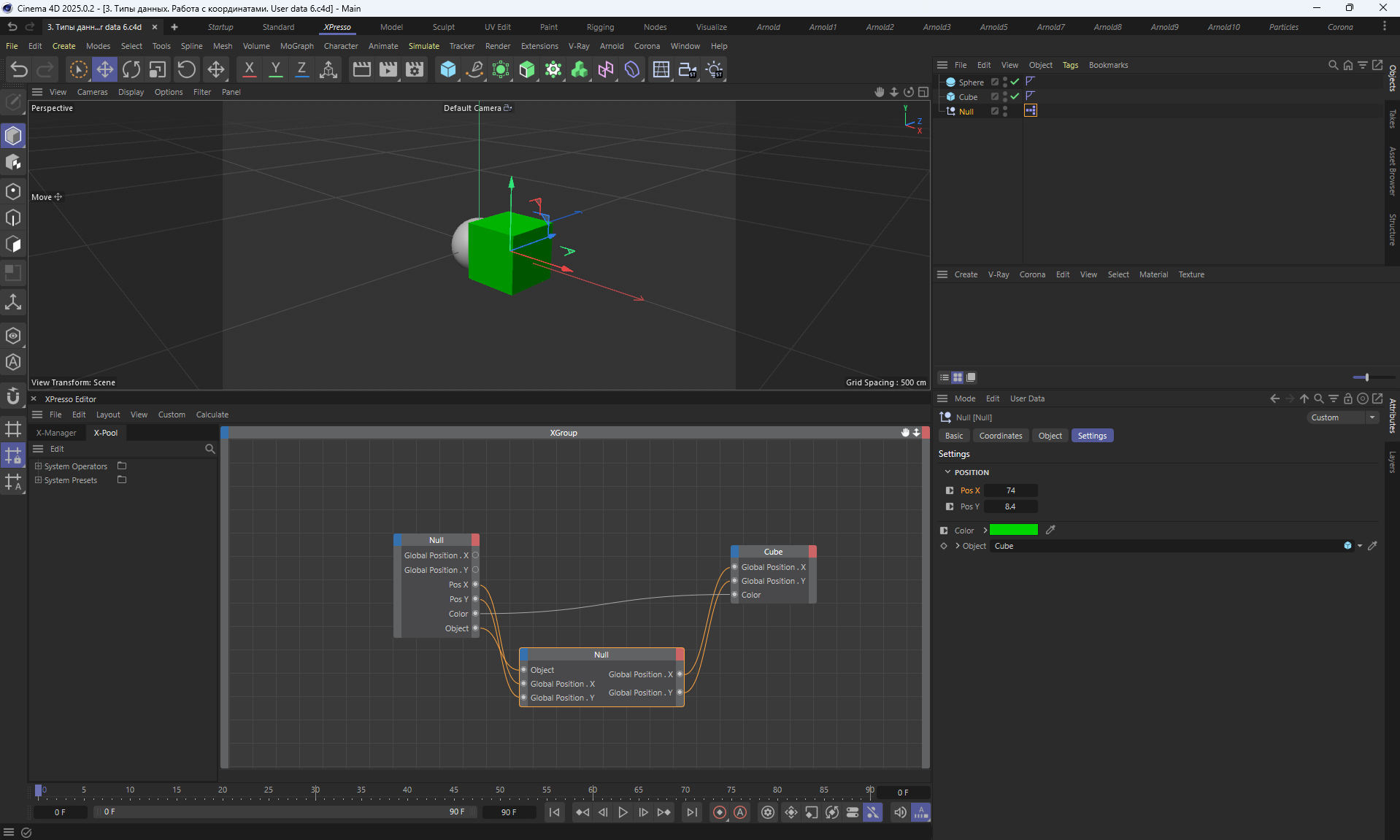Click the XPresso tag on Null

click(x=1030, y=111)
